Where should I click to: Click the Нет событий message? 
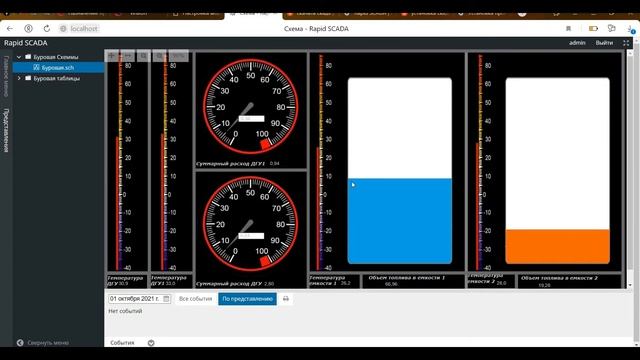[125, 311]
